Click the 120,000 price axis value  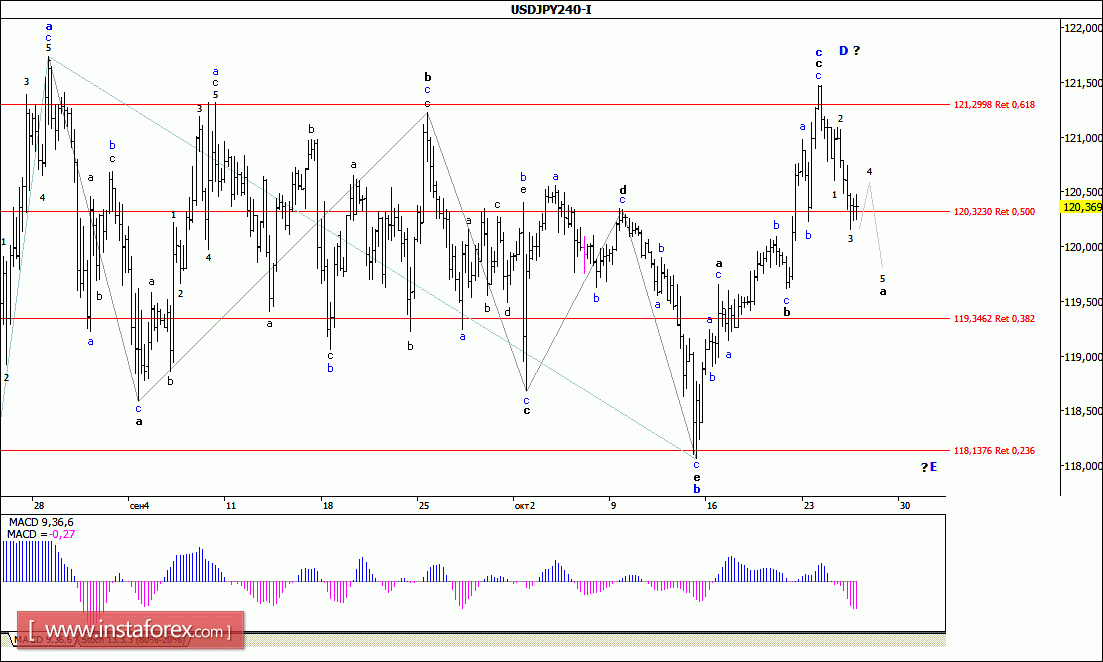tap(1083, 247)
